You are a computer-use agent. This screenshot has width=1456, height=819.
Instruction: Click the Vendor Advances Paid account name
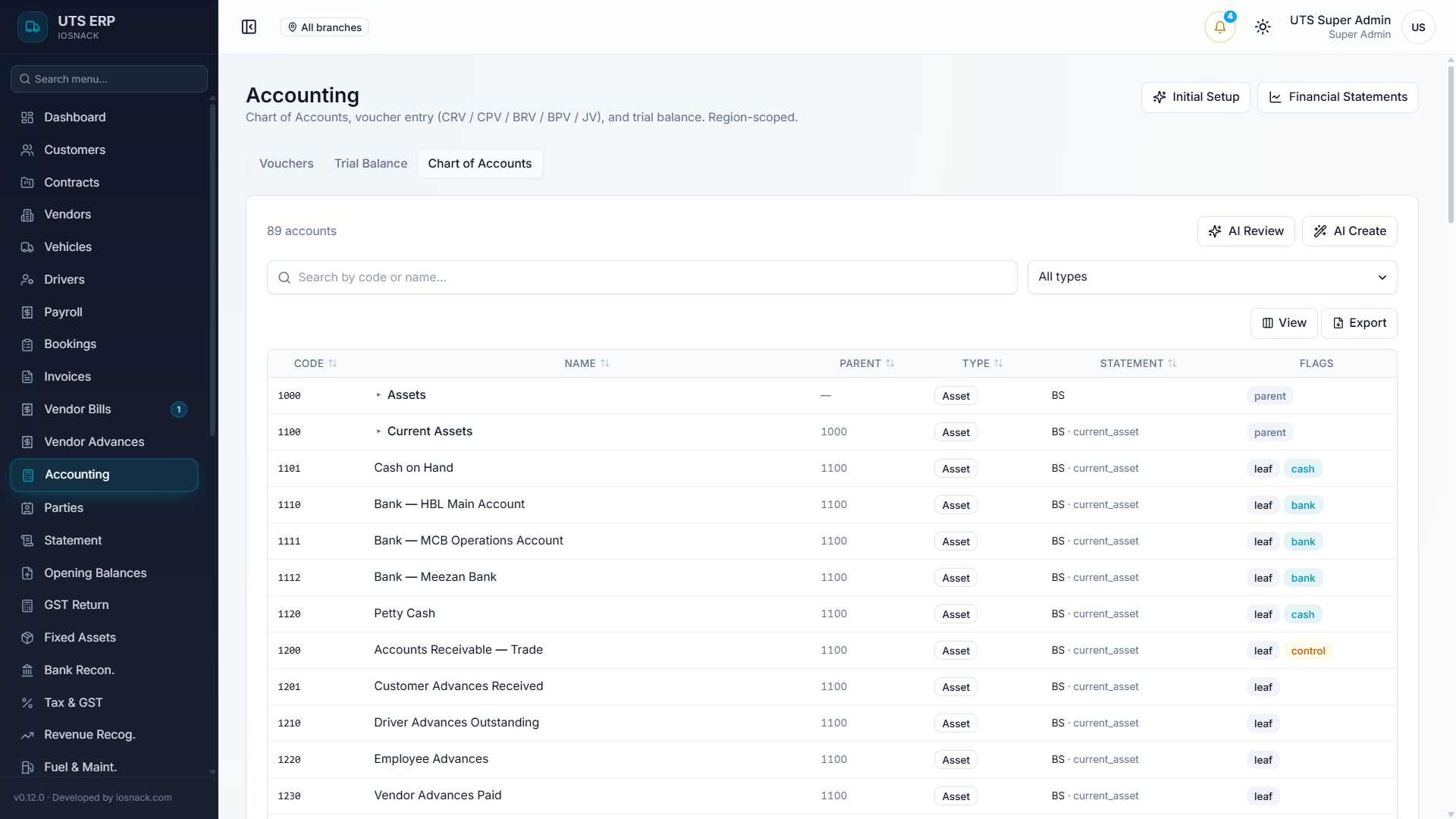click(x=438, y=795)
